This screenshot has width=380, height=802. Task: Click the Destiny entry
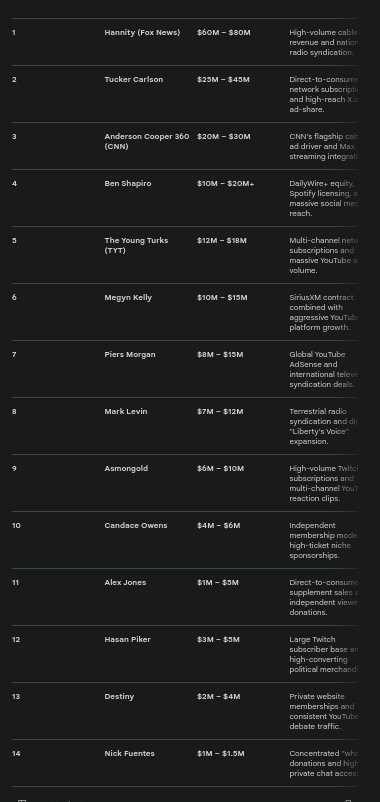[x=119, y=696]
